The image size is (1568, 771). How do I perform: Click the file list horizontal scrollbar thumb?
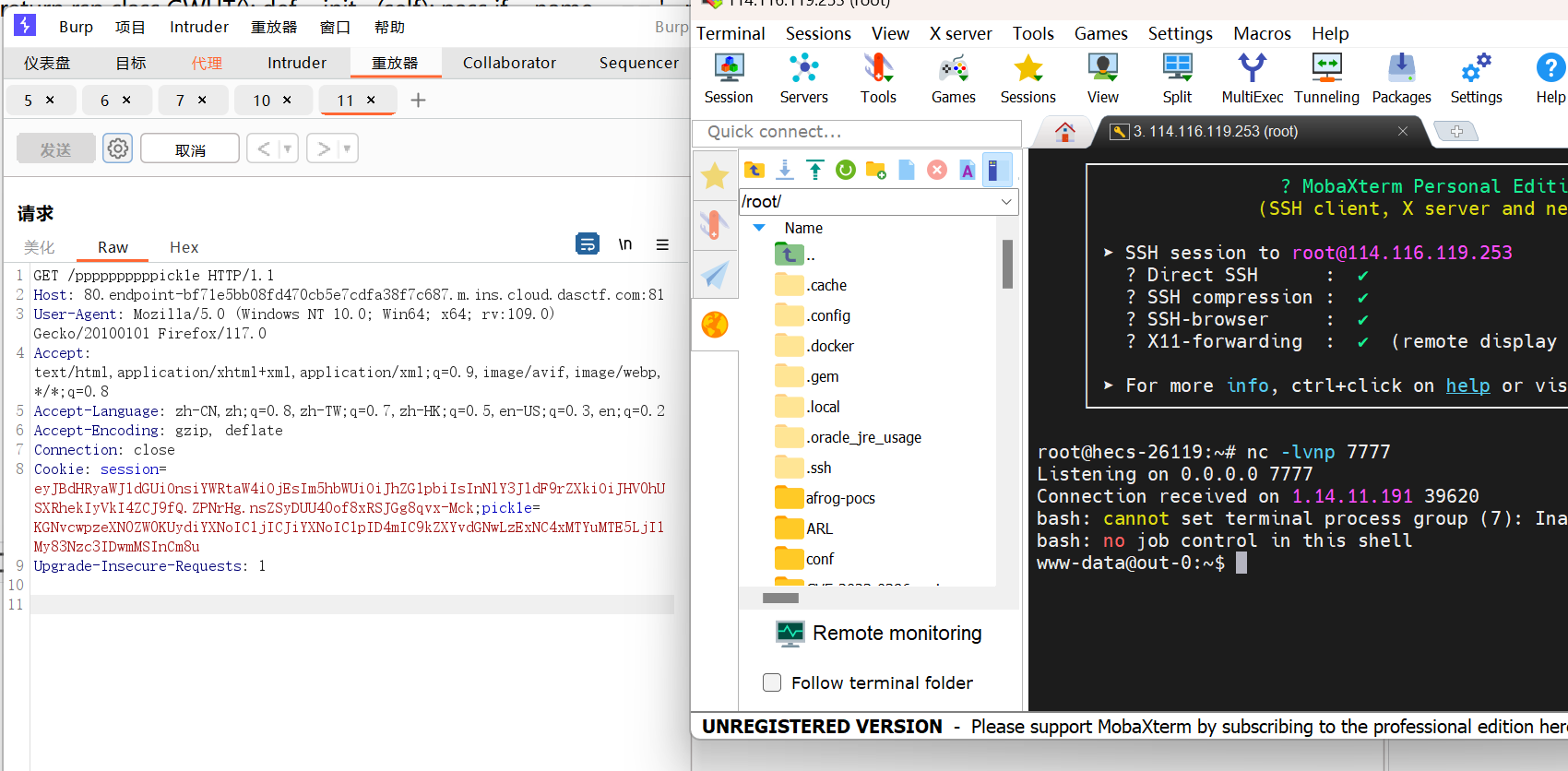tap(780, 598)
